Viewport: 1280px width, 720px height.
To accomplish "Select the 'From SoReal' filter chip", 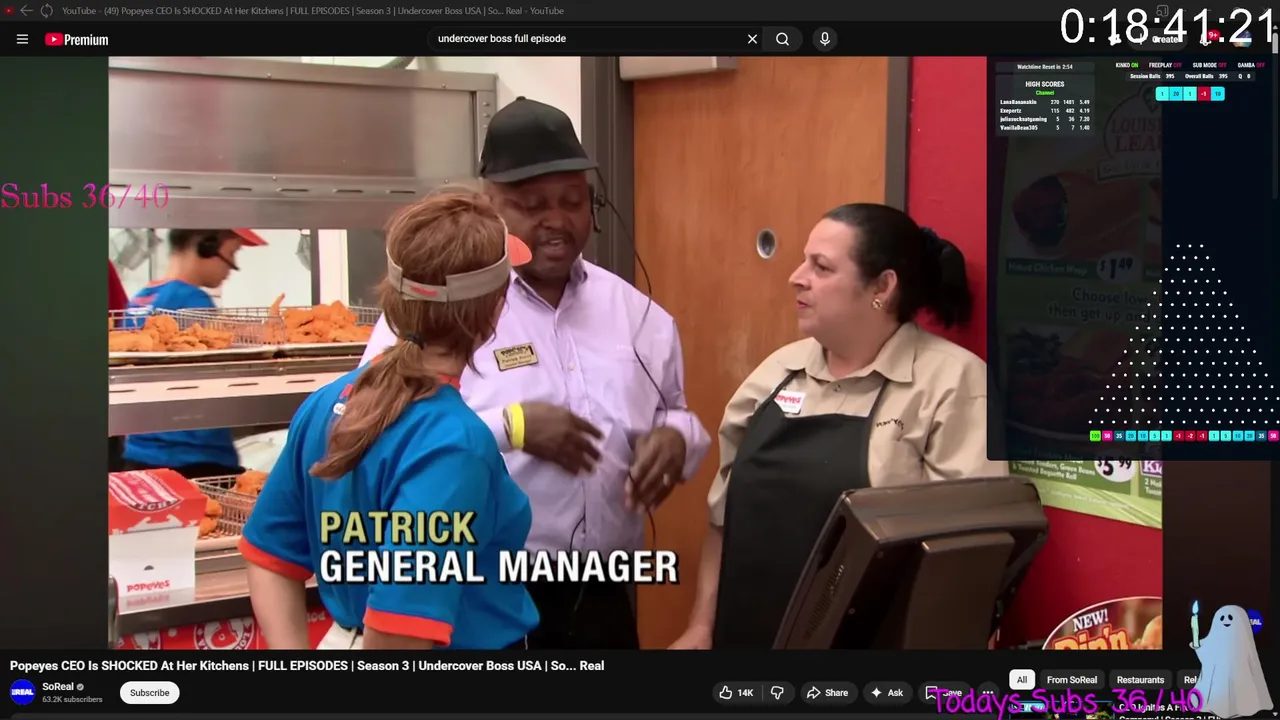I will click(x=1071, y=680).
